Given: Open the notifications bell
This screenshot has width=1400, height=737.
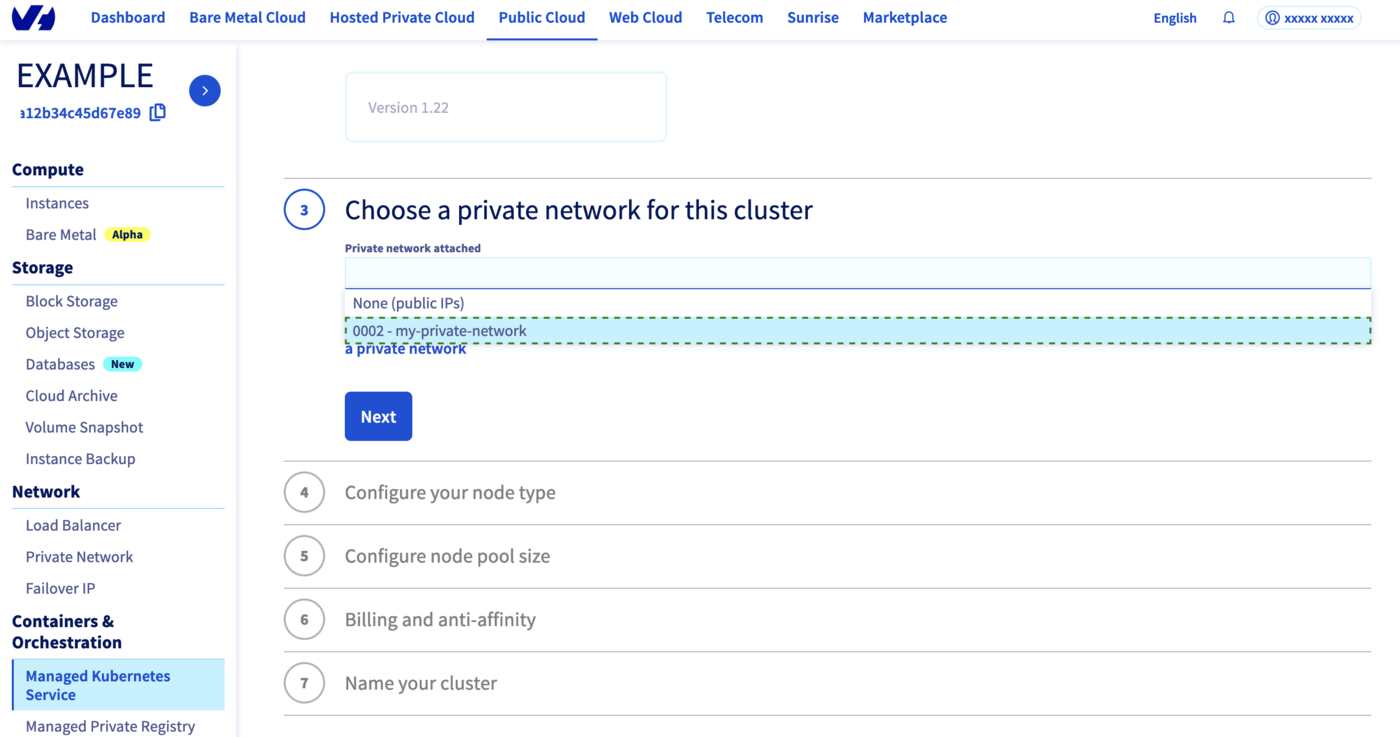Looking at the screenshot, I should pos(1228,17).
